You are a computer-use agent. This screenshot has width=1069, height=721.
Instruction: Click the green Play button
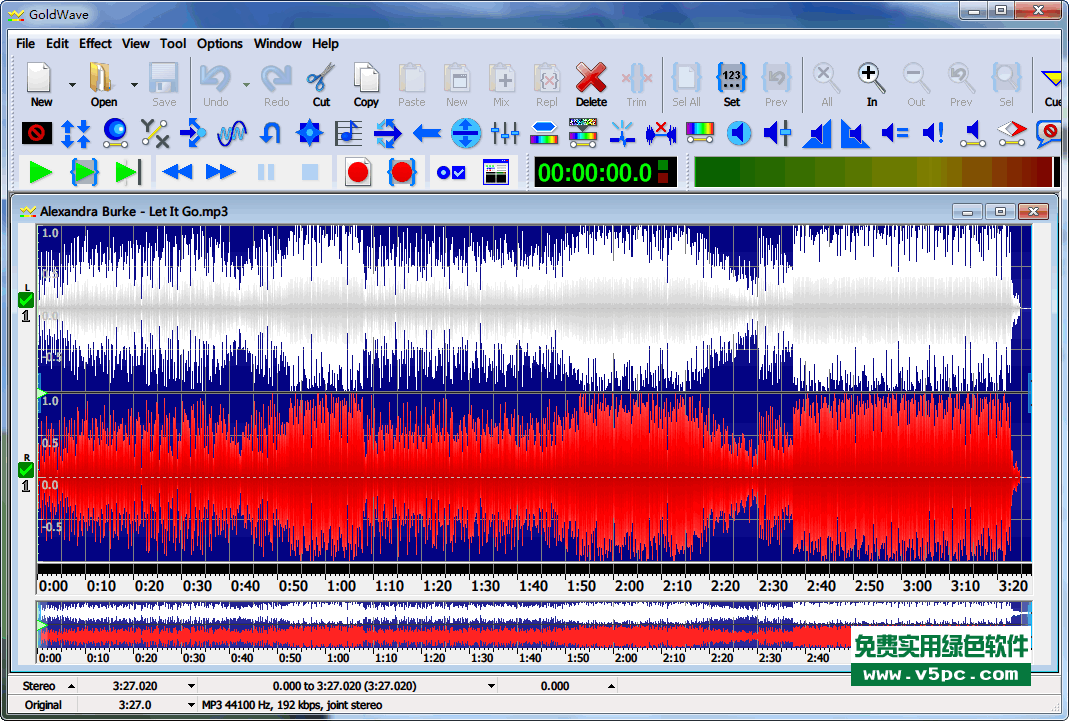40,172
